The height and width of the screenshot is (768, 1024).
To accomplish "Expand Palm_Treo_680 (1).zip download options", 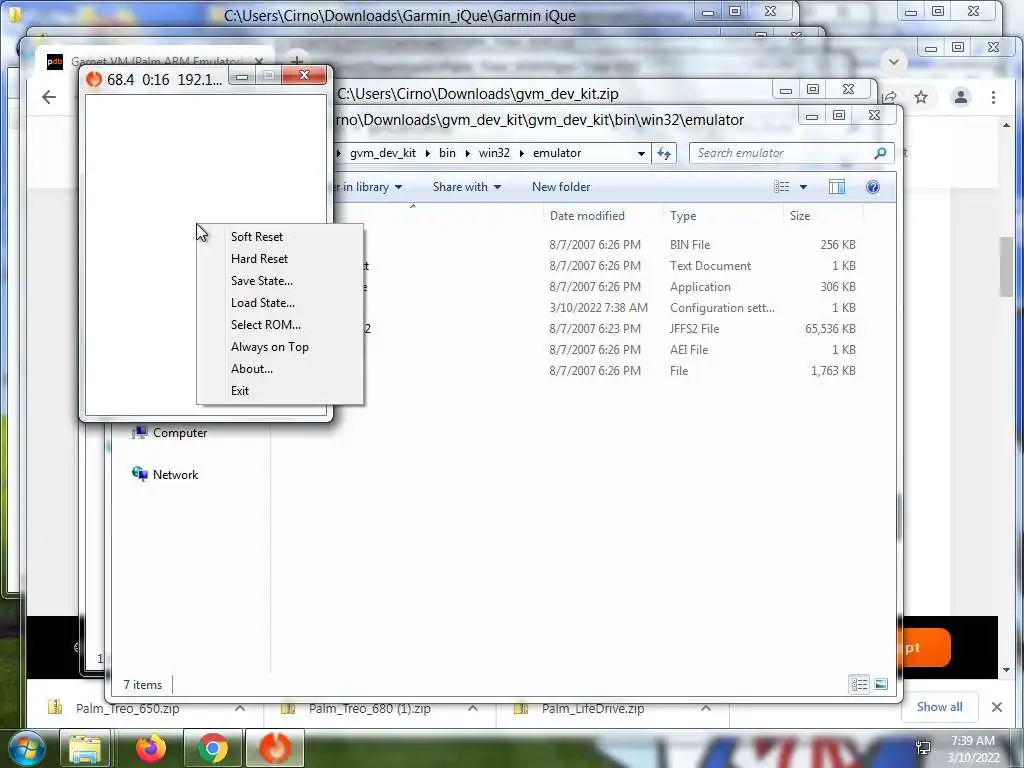I will click(473, 708).
